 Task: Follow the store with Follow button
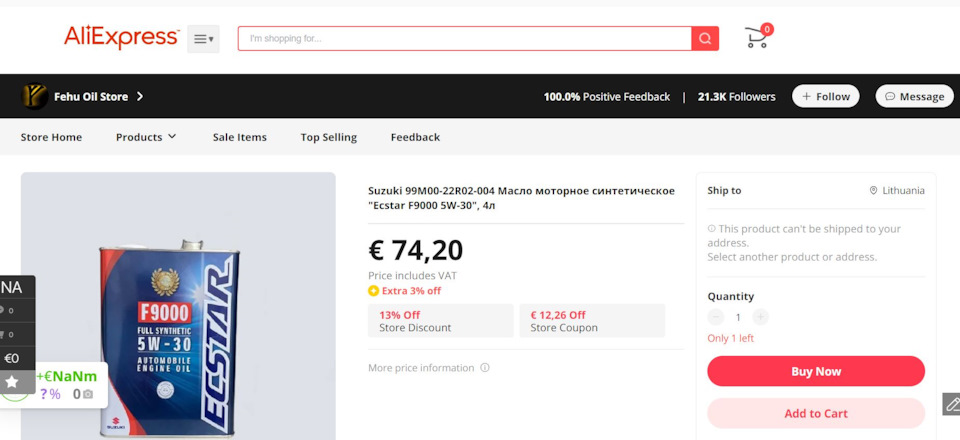(x=825, y=96)
